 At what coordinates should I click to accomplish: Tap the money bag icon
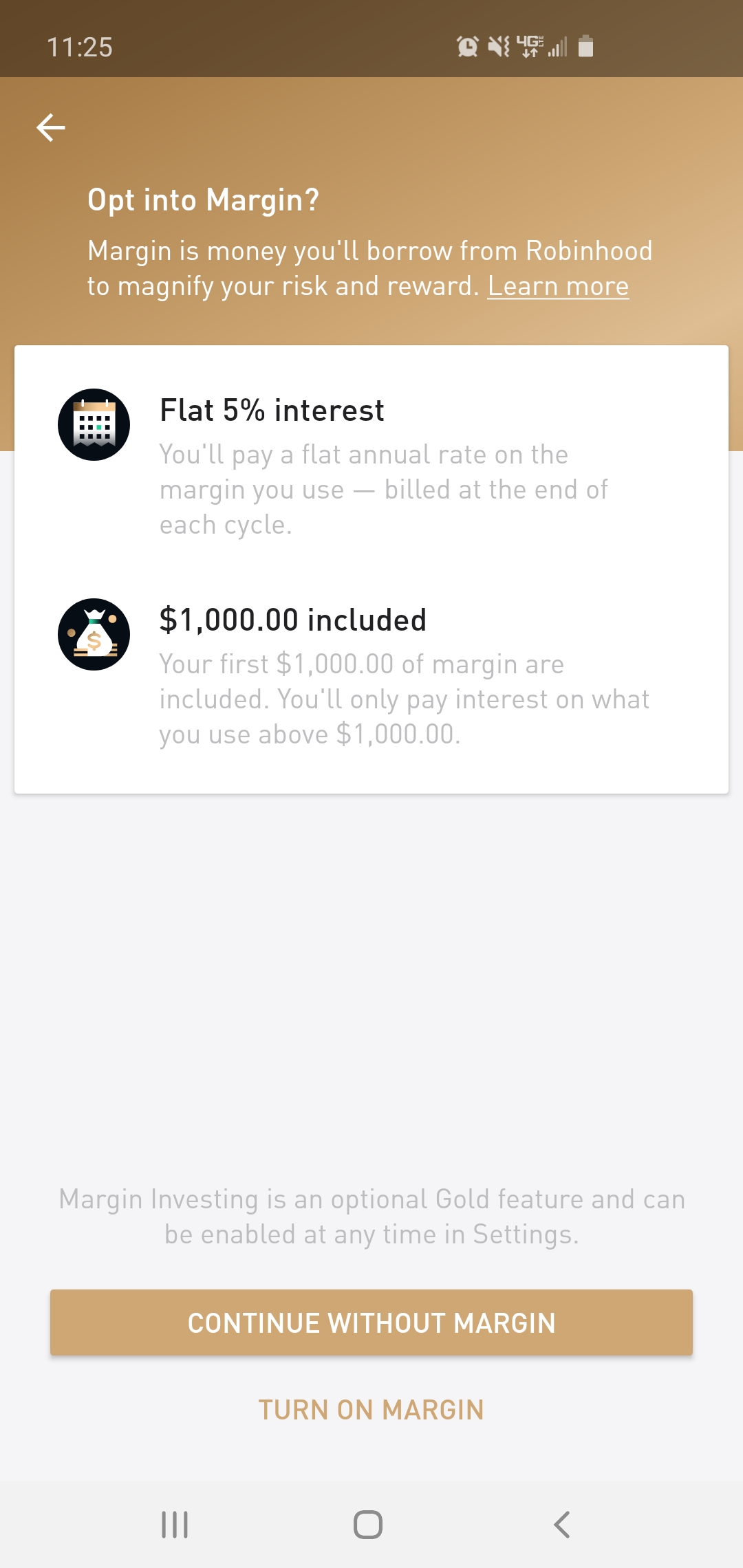click(x=94, y=634)
